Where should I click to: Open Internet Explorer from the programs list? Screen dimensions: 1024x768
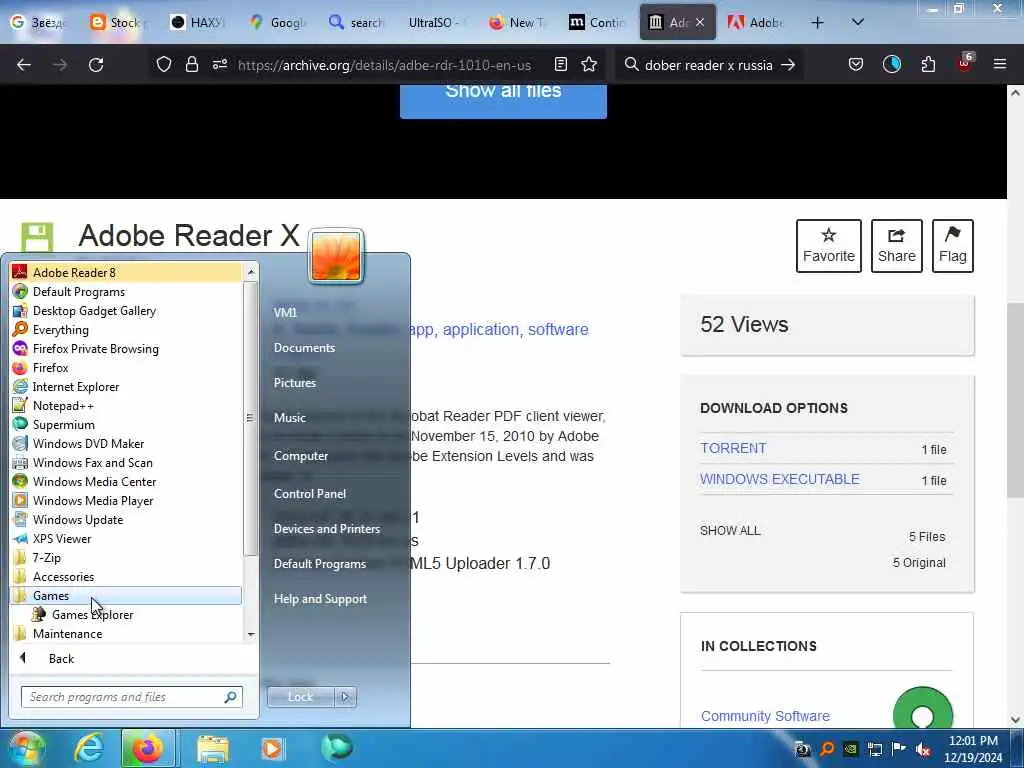125,386
